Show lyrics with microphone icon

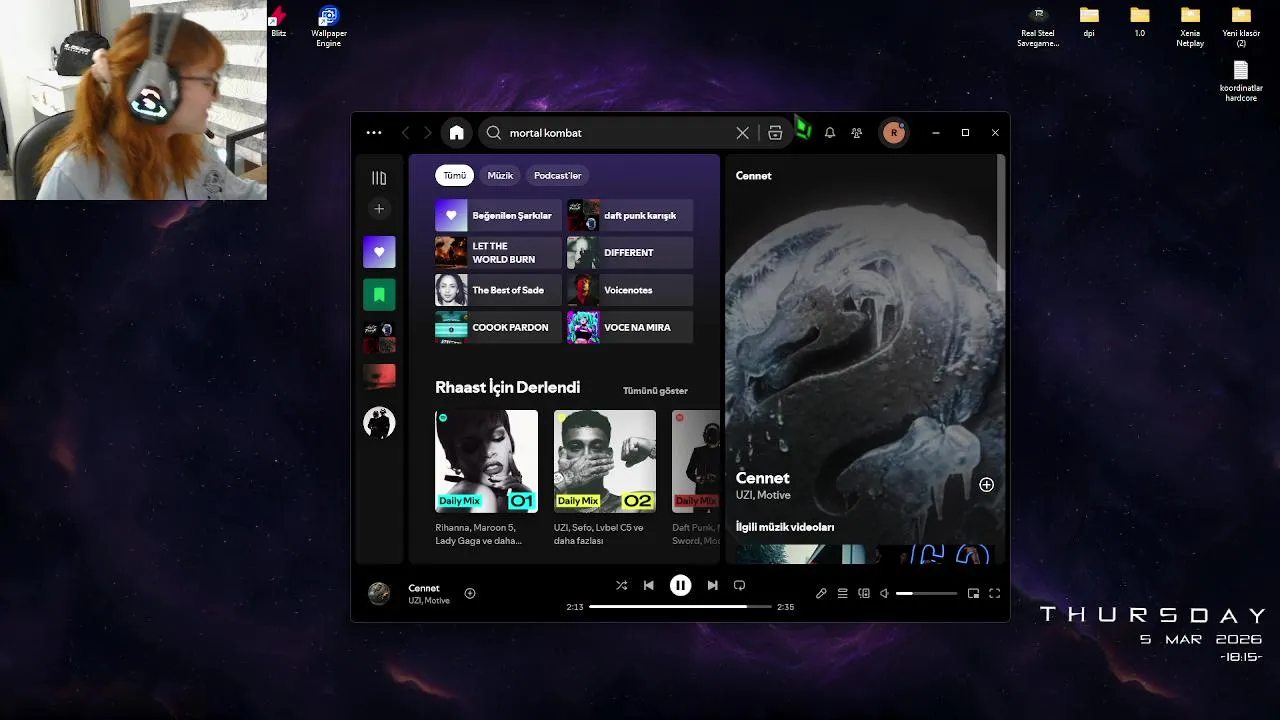click(821, 593)
